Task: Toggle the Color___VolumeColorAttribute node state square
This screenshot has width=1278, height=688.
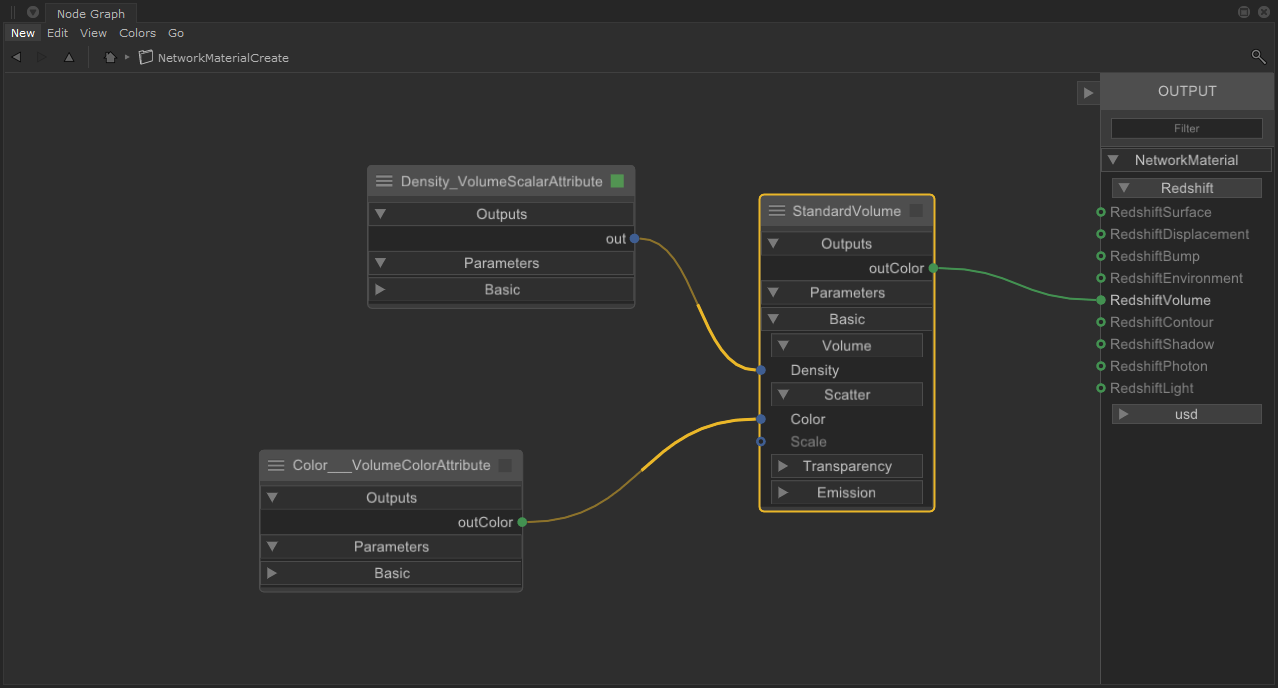Action: click(505, 465)
